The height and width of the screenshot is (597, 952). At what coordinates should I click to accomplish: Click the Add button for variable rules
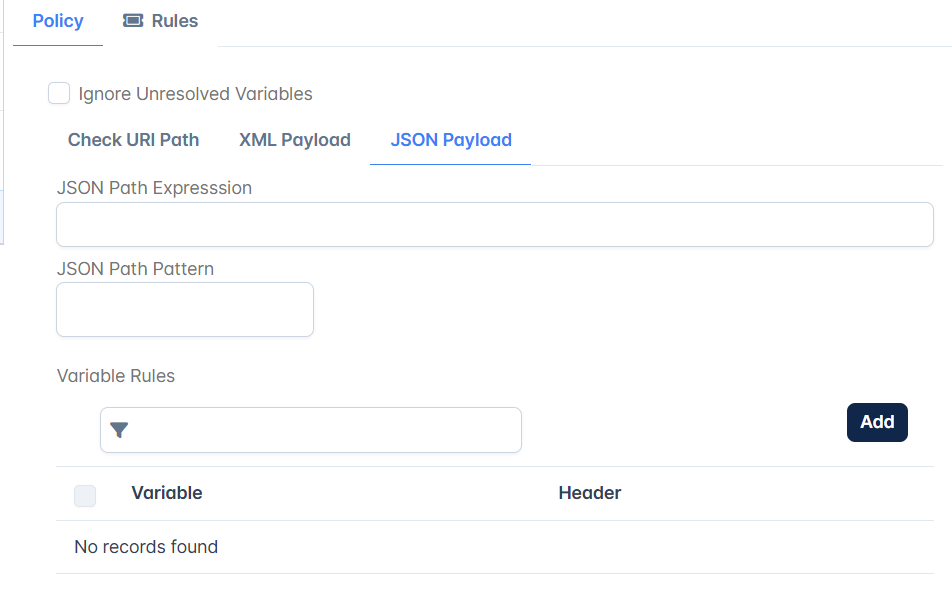pyautogui.click(x=877, y=422)
